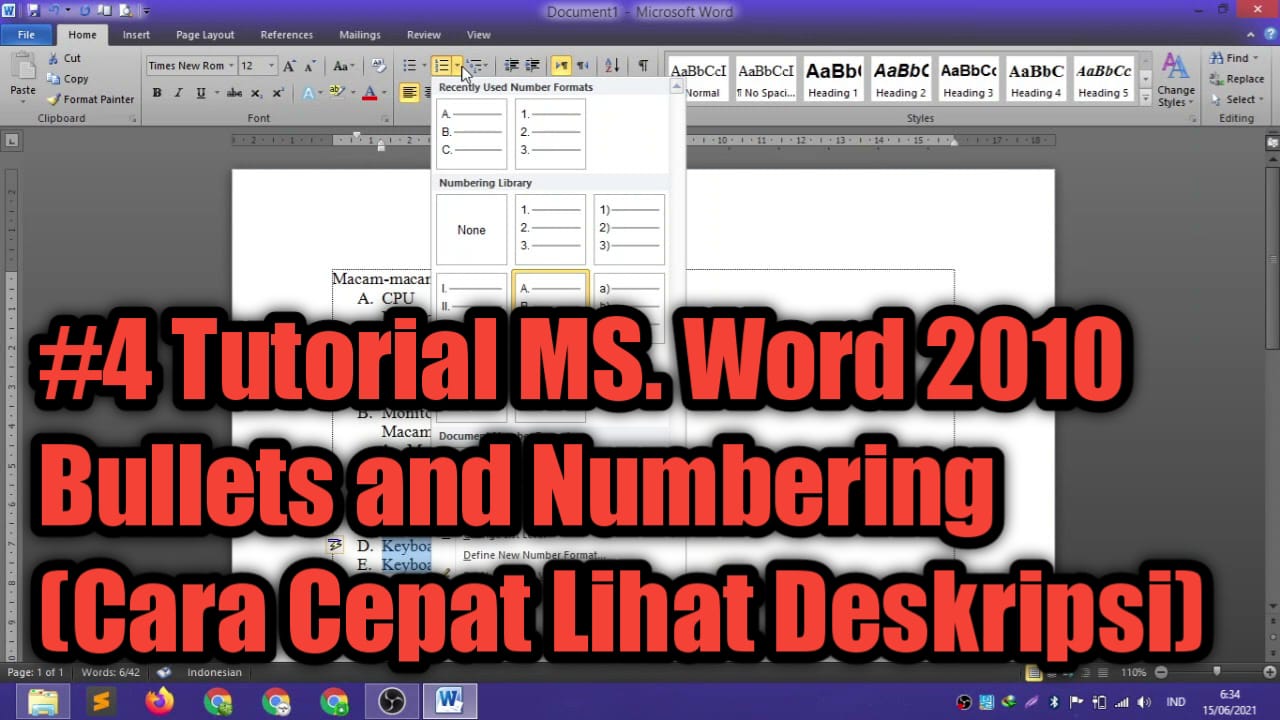The width and height of the screenshot is (1280, 720).
Task: Pick text highlight color
Action: 337,93
